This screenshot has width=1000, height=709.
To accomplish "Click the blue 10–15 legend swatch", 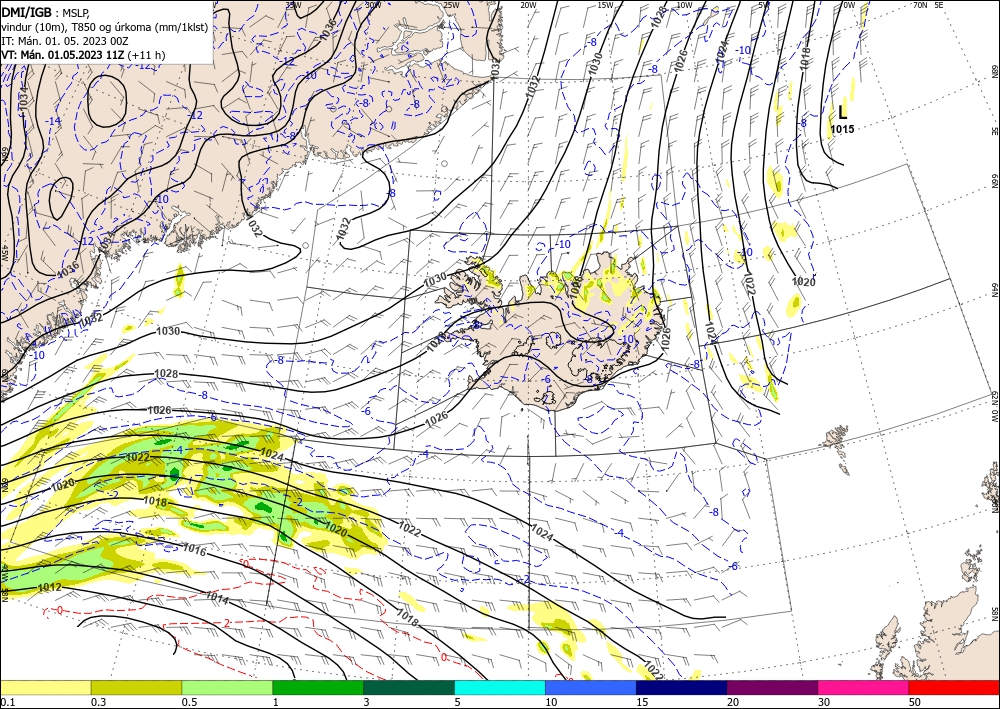I will [591, 687].
